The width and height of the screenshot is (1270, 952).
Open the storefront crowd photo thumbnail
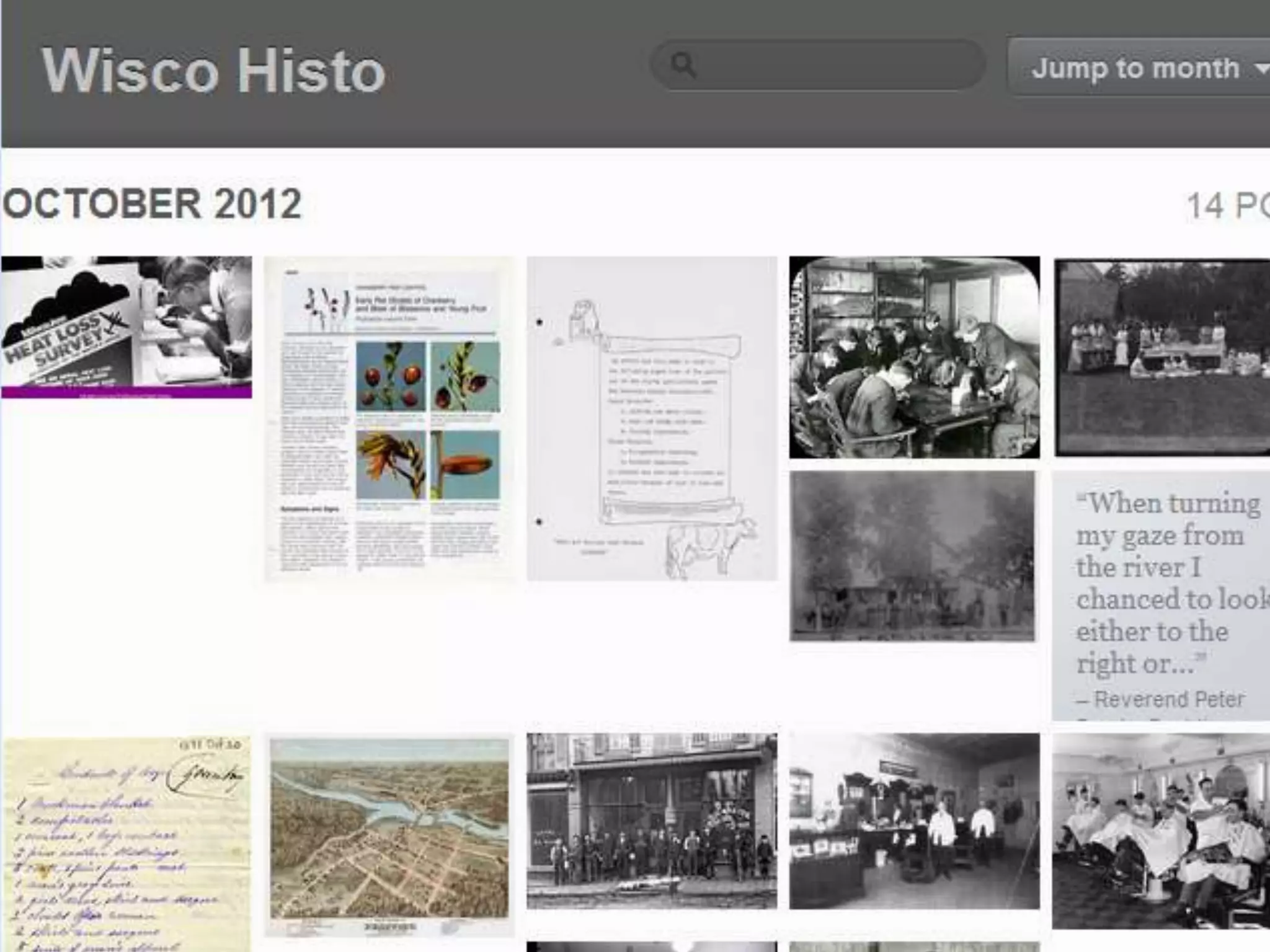pyautogui.click(x=651, y=821)
